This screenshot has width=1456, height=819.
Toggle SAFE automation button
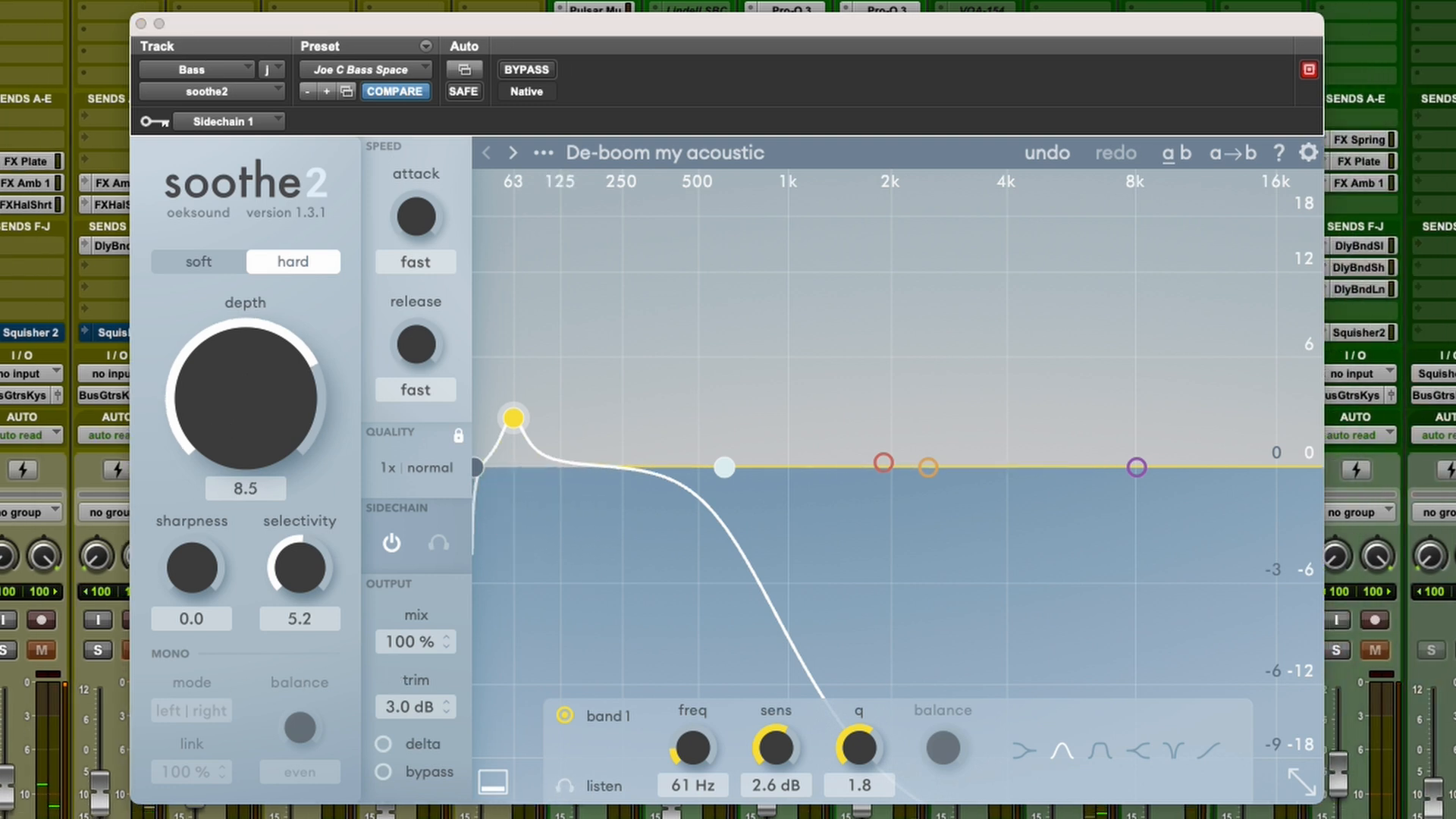(x=463, y=91)
